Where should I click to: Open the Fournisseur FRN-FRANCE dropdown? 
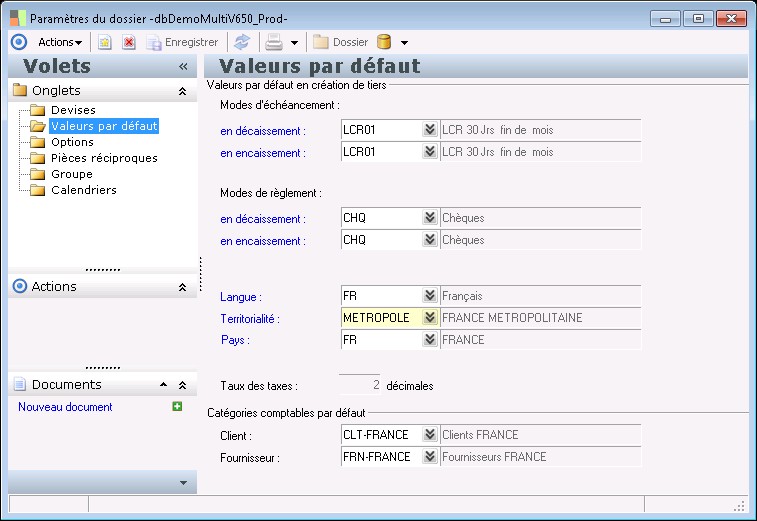pos(429,457)
